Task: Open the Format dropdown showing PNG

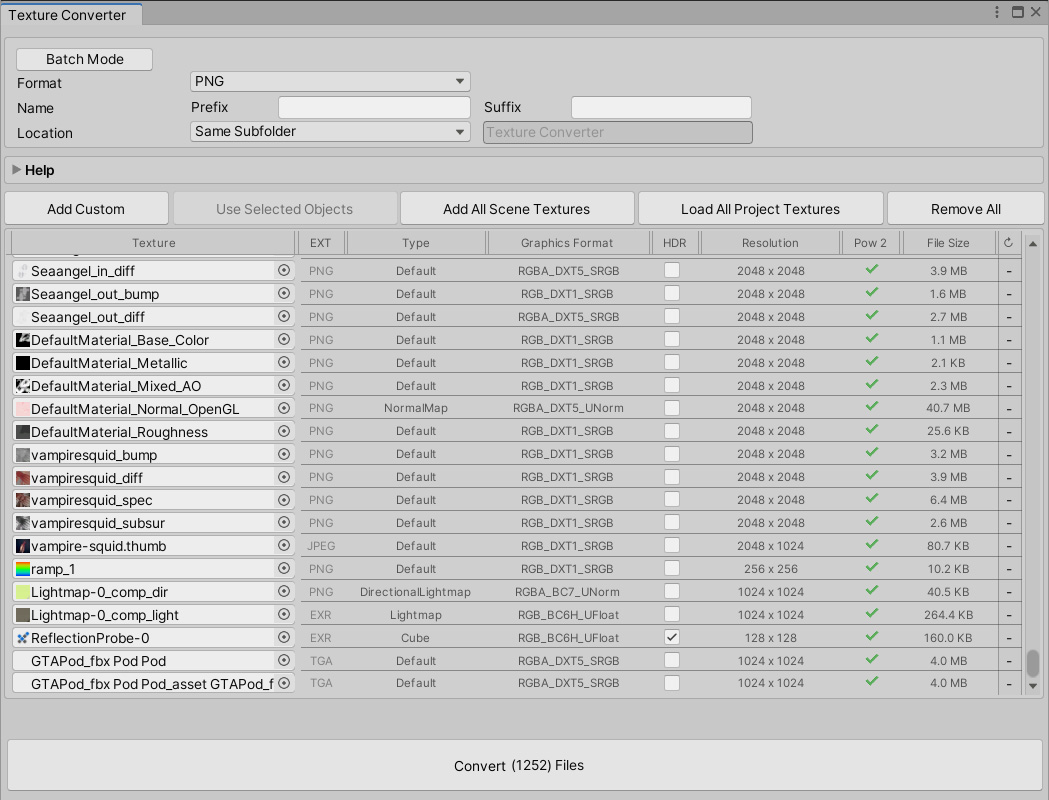Action: point(330,81)
